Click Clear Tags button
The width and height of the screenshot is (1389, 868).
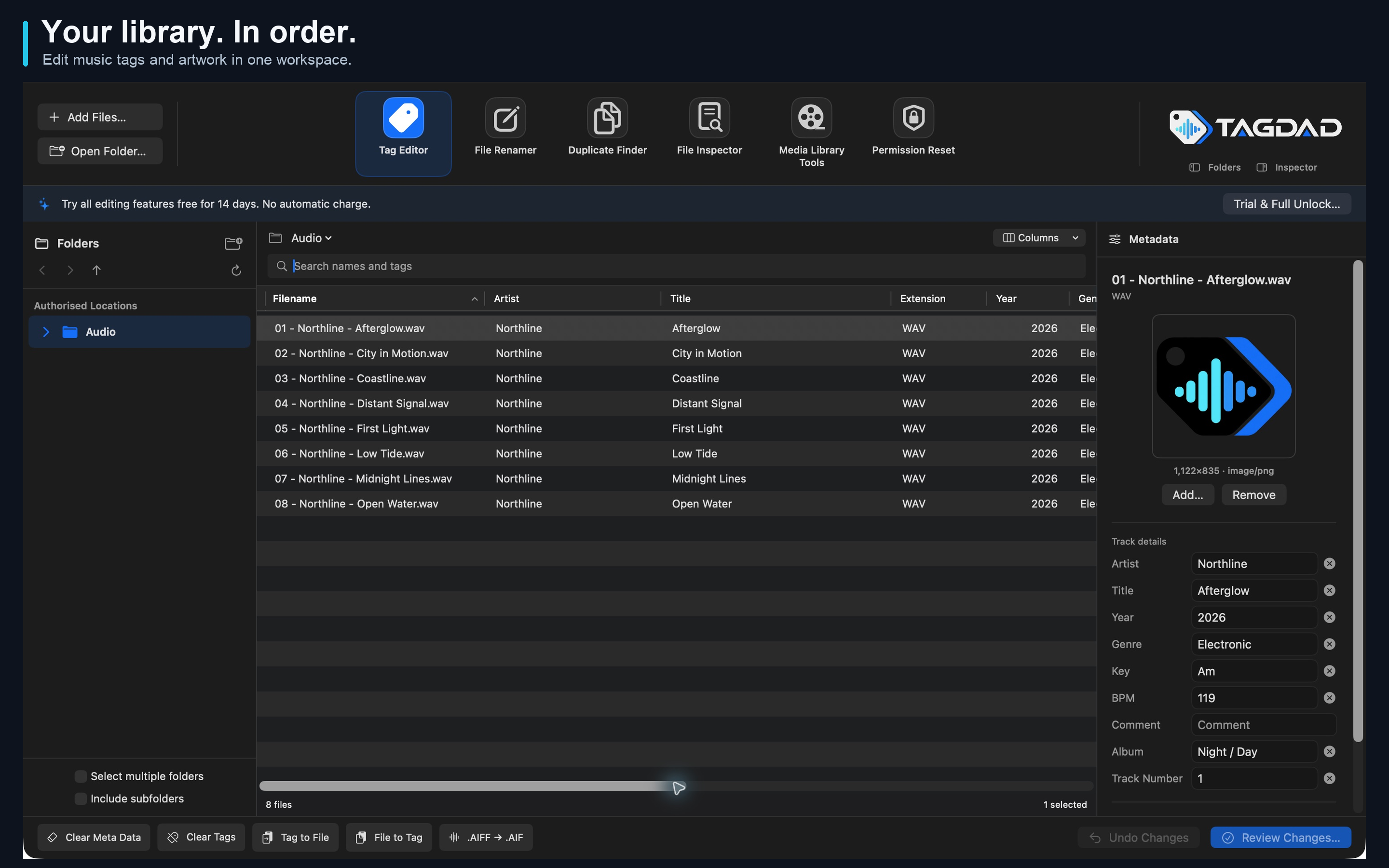[201, 838]
